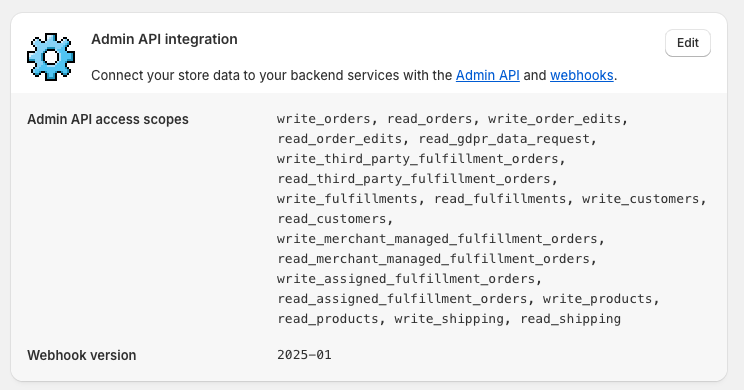Click the write_shipping scope text
The width and height of the screenshot is (744, 390).
click(449, 318)
